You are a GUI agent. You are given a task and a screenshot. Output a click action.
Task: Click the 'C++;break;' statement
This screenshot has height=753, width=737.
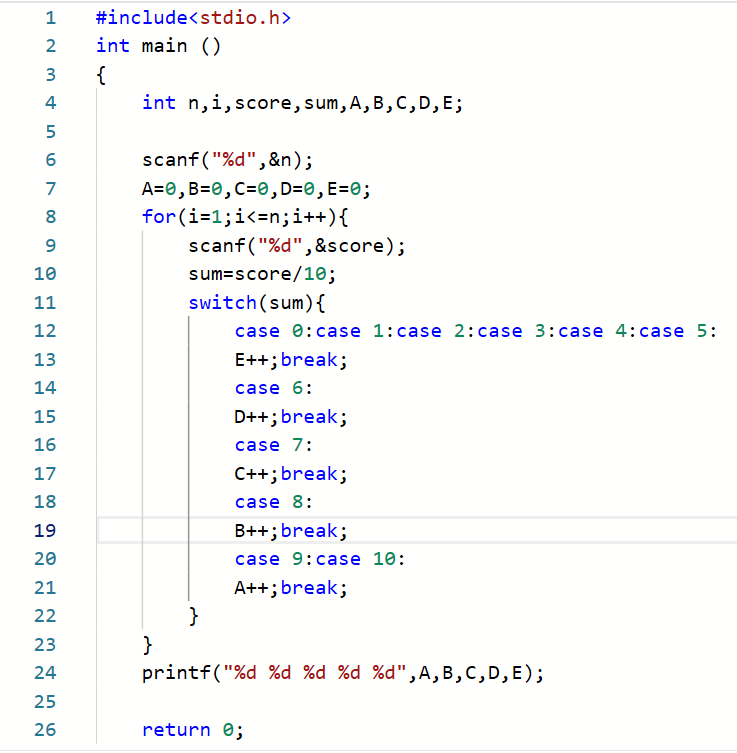click(x=291, y=474)
